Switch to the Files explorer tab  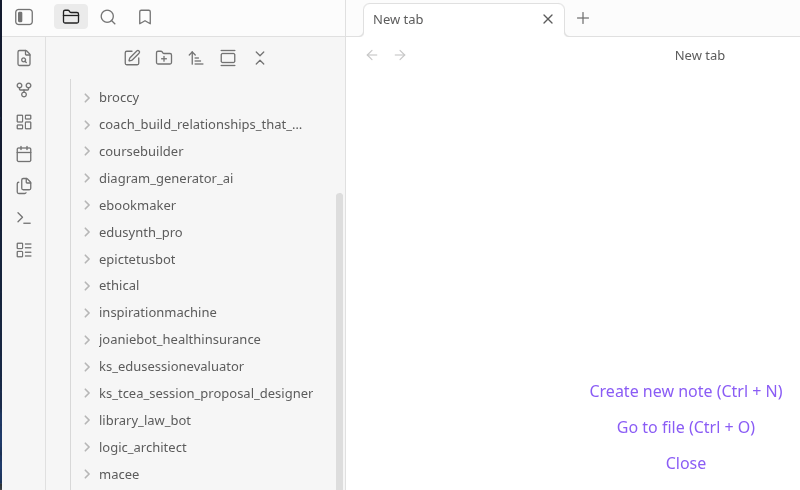tap(71, 17)
